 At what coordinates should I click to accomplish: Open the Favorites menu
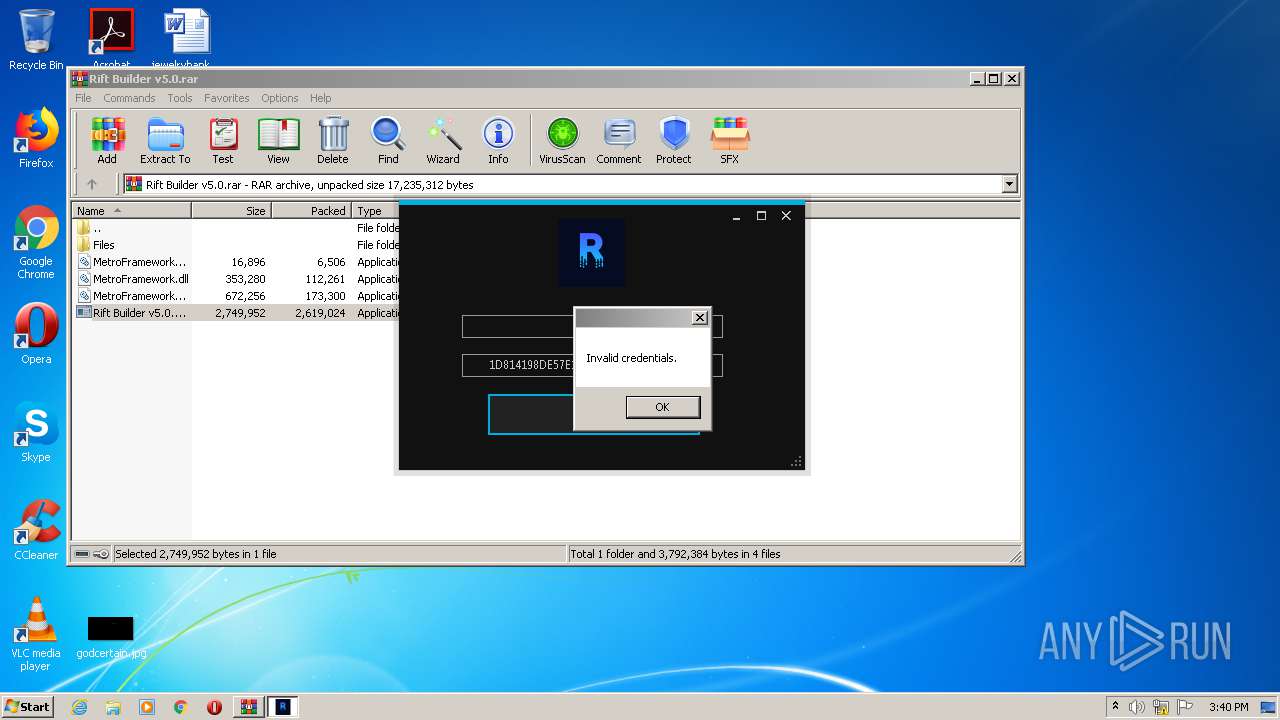click(x=227, y=98)
